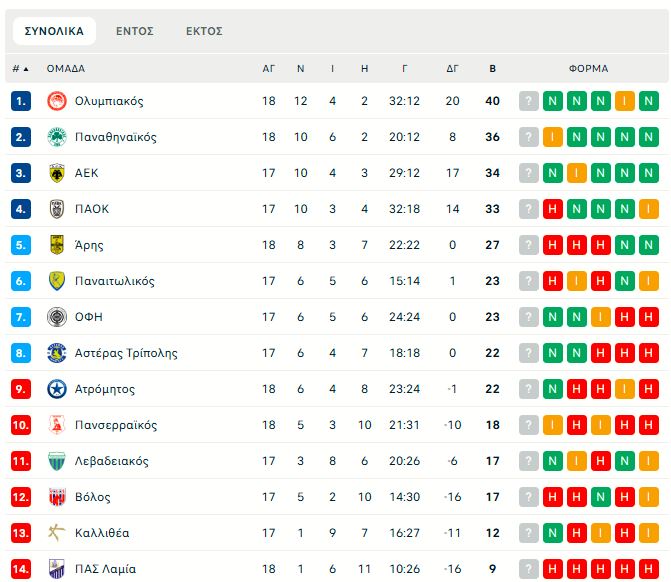Click ΠΑΟΚ red loss form badge
The height and width of the screenshot is (582, 671).
pos(553,209)
